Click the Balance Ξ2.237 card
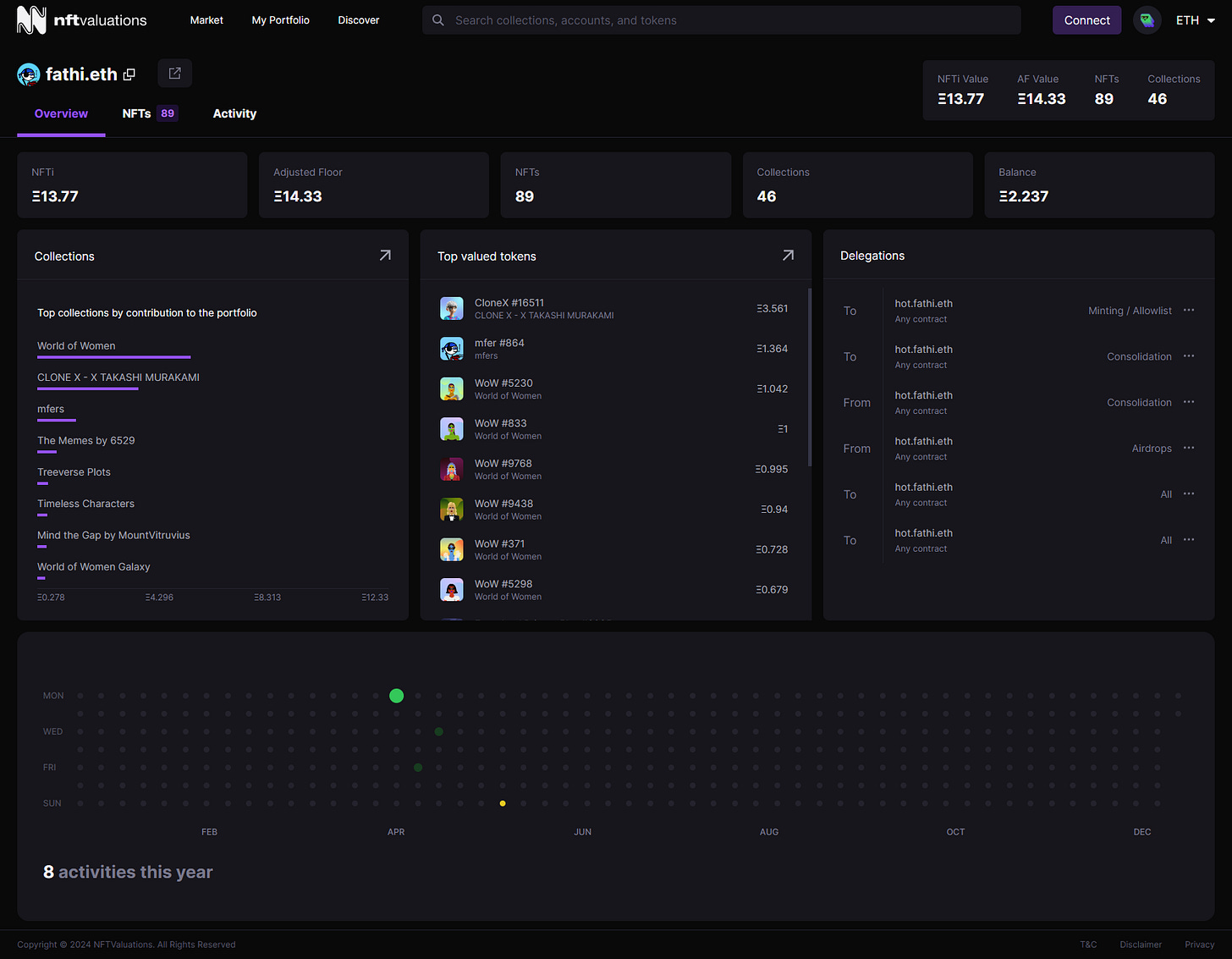1232x959 pixels. point(1099,185)
